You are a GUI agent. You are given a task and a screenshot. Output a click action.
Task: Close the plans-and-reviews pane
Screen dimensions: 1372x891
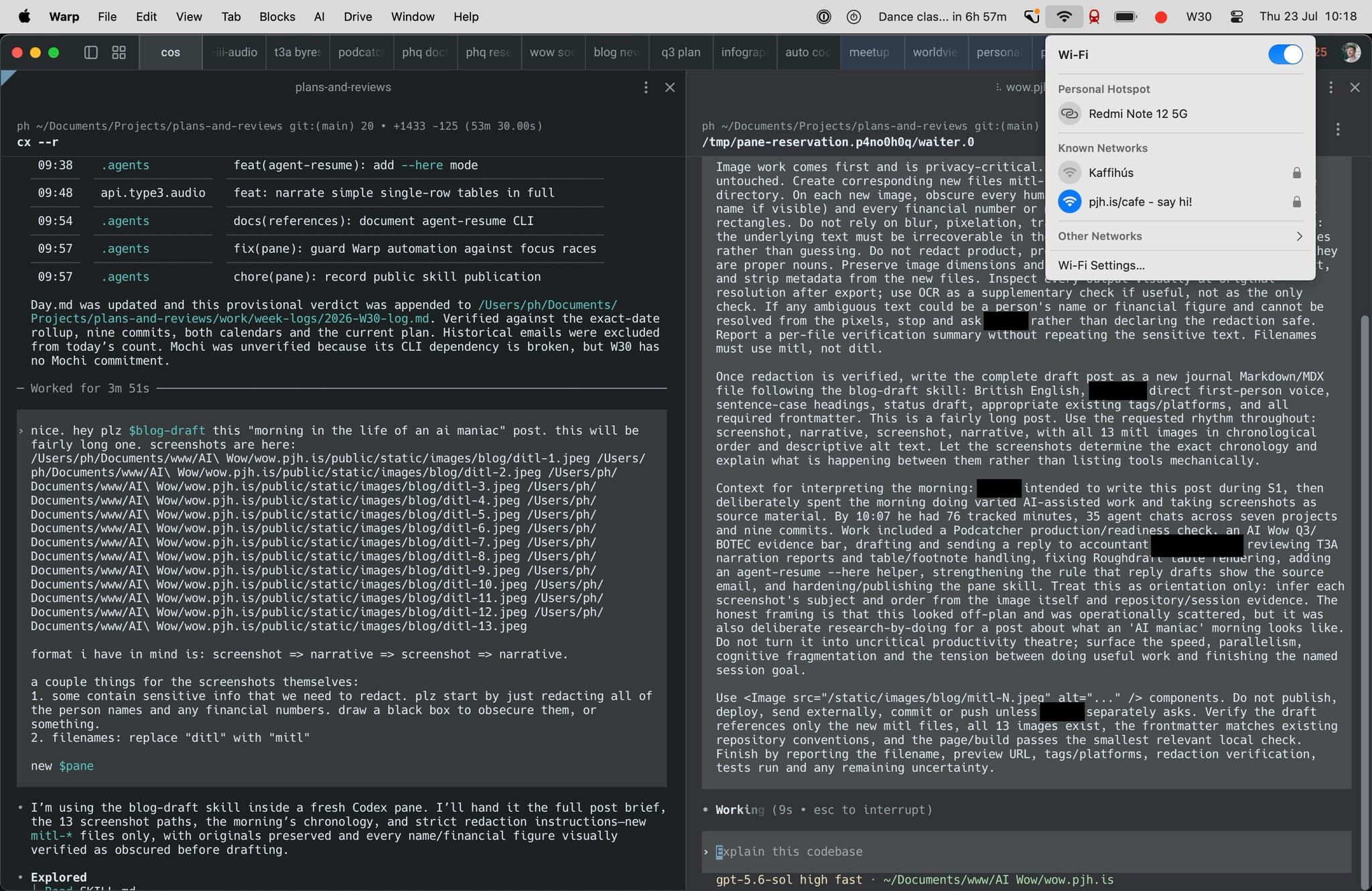pos(670,88)
